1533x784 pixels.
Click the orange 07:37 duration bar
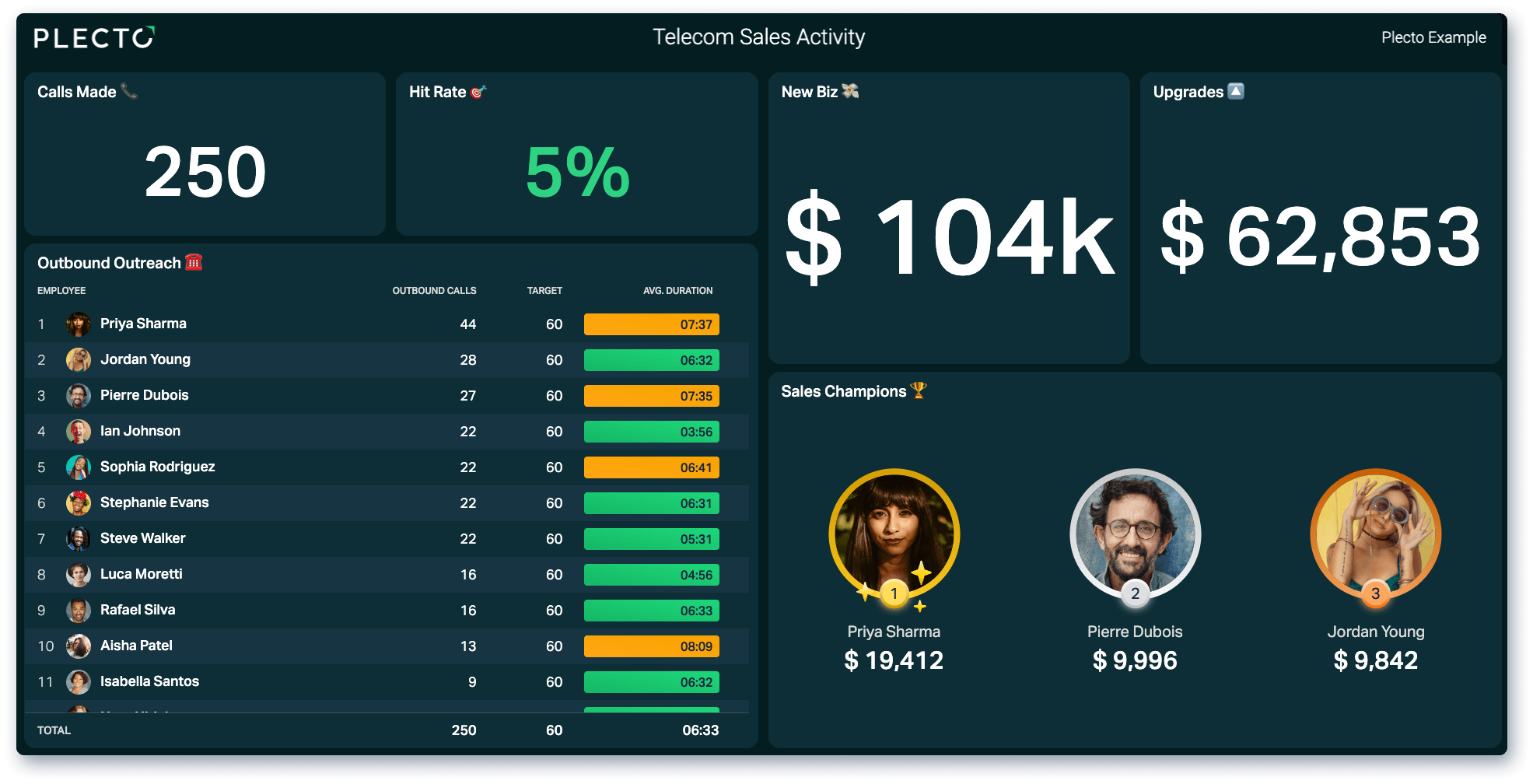(x=652, y=324)
